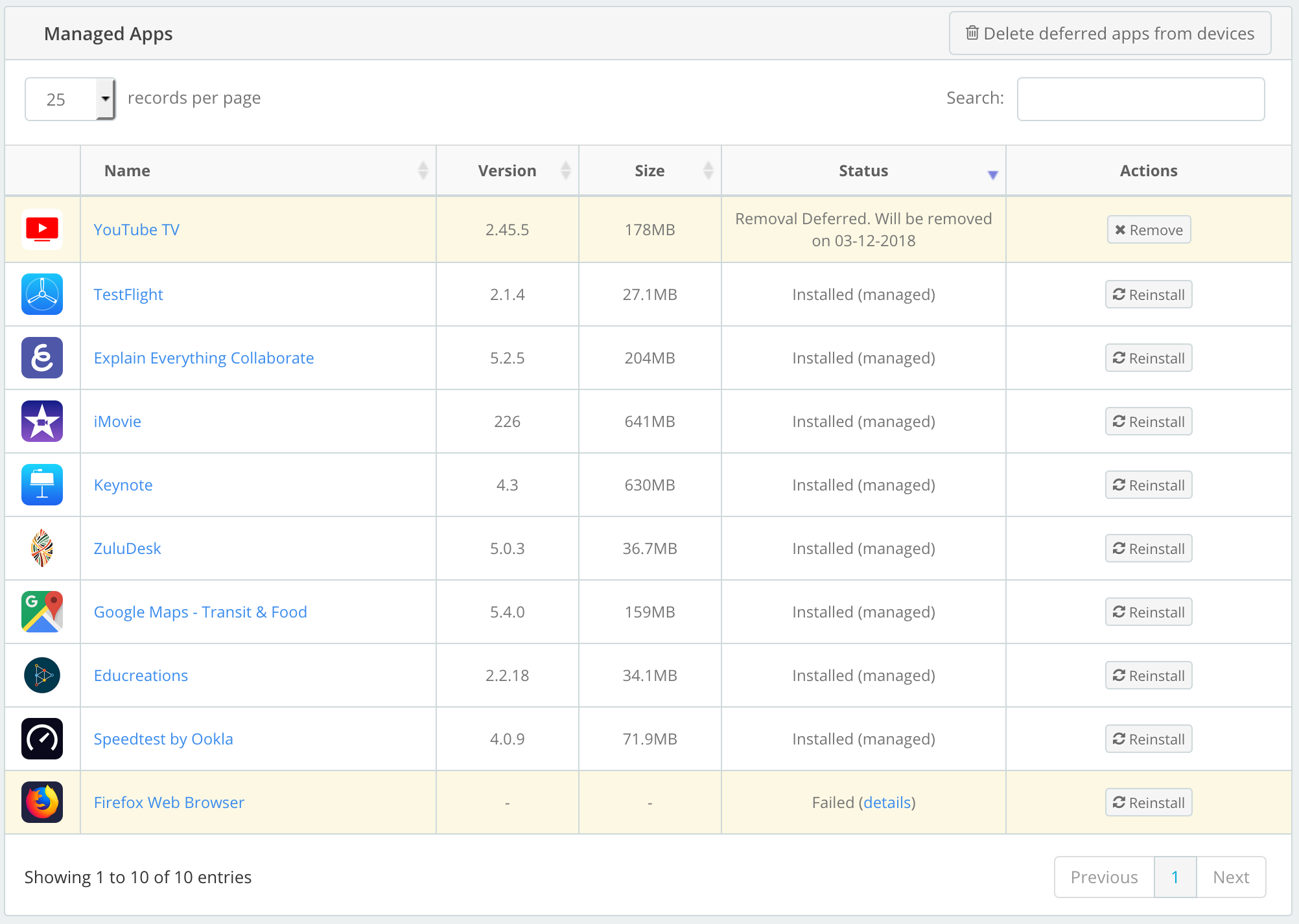Open the records per page dropdown

[x=70, y=99]
